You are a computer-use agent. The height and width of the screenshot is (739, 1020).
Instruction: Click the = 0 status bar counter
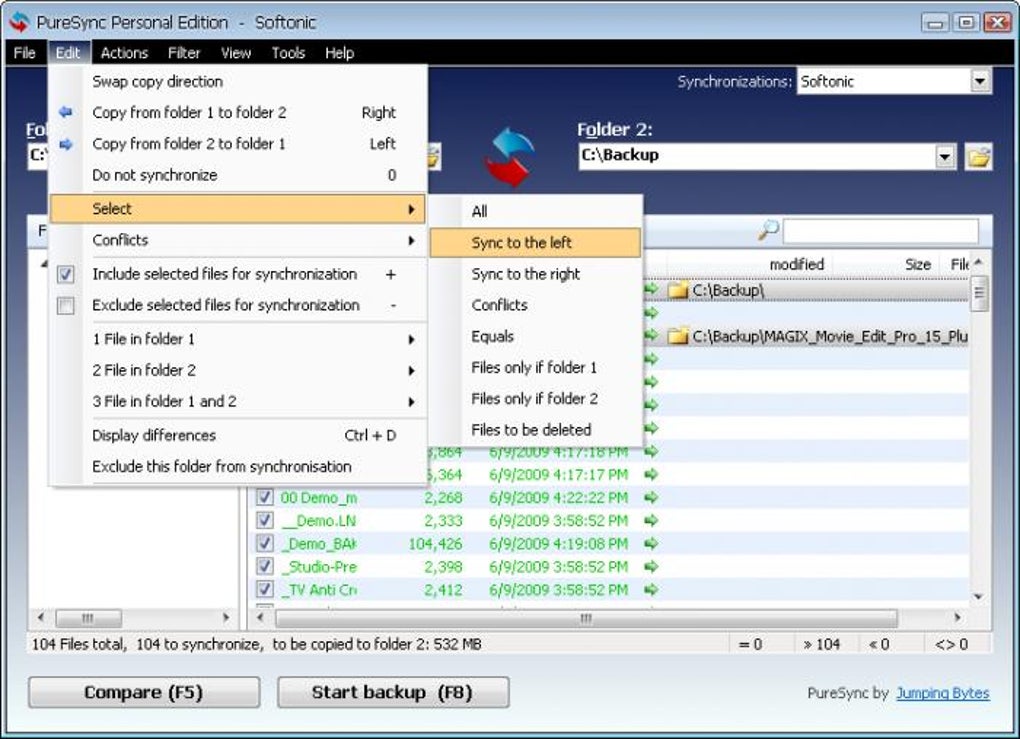(750, 644)
